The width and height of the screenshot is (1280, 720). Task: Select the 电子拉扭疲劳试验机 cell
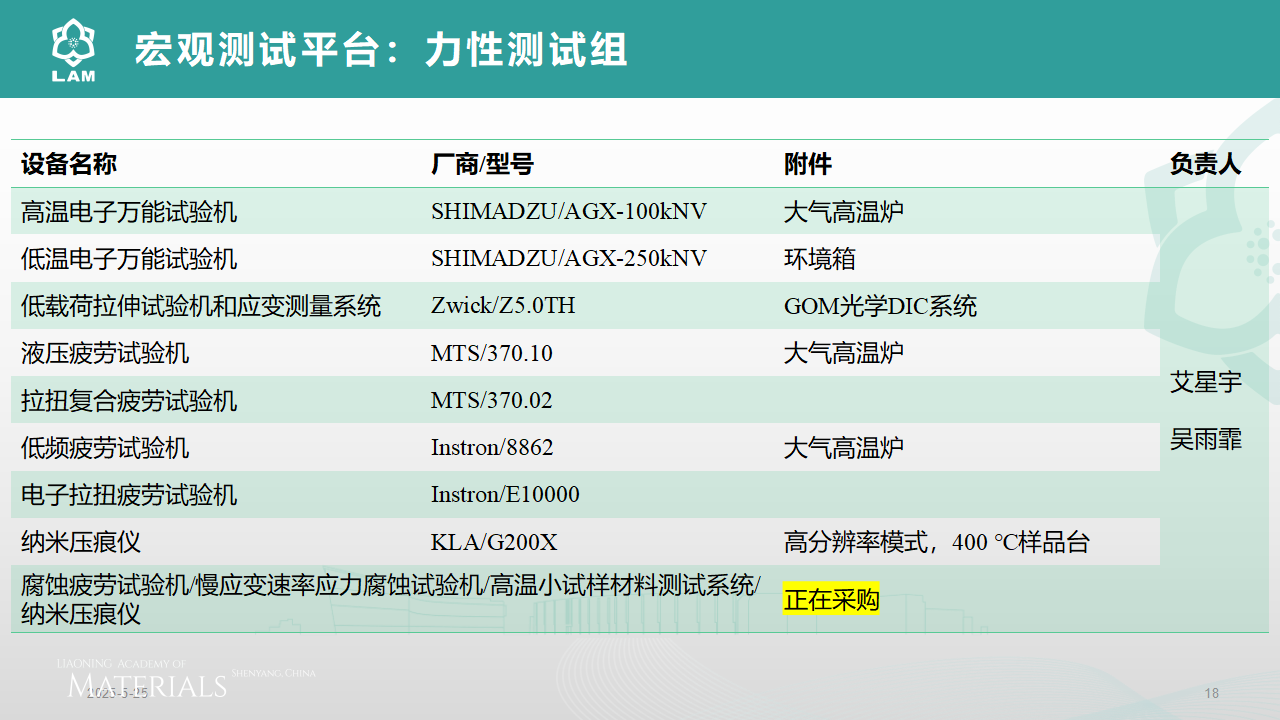pos(129,495)
